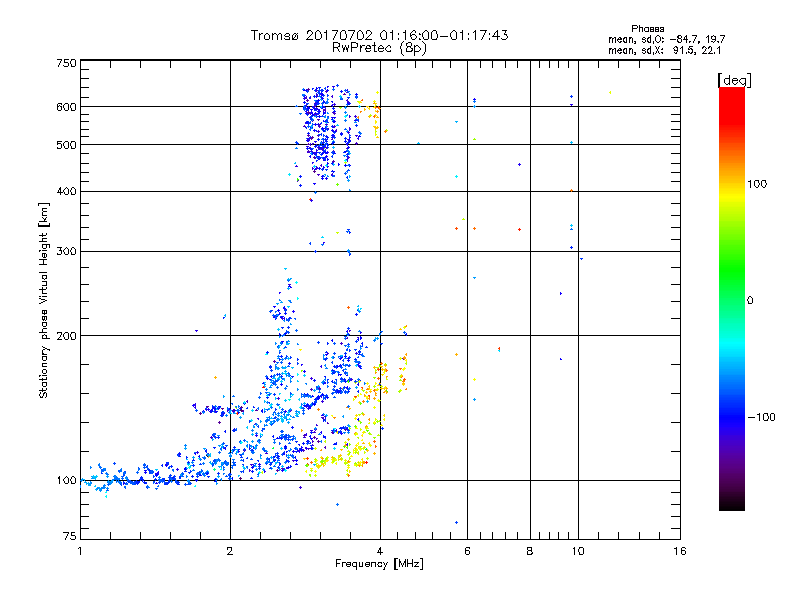Click the rainbow phase colorbar
800x600 pixels.
click(732, 298)
